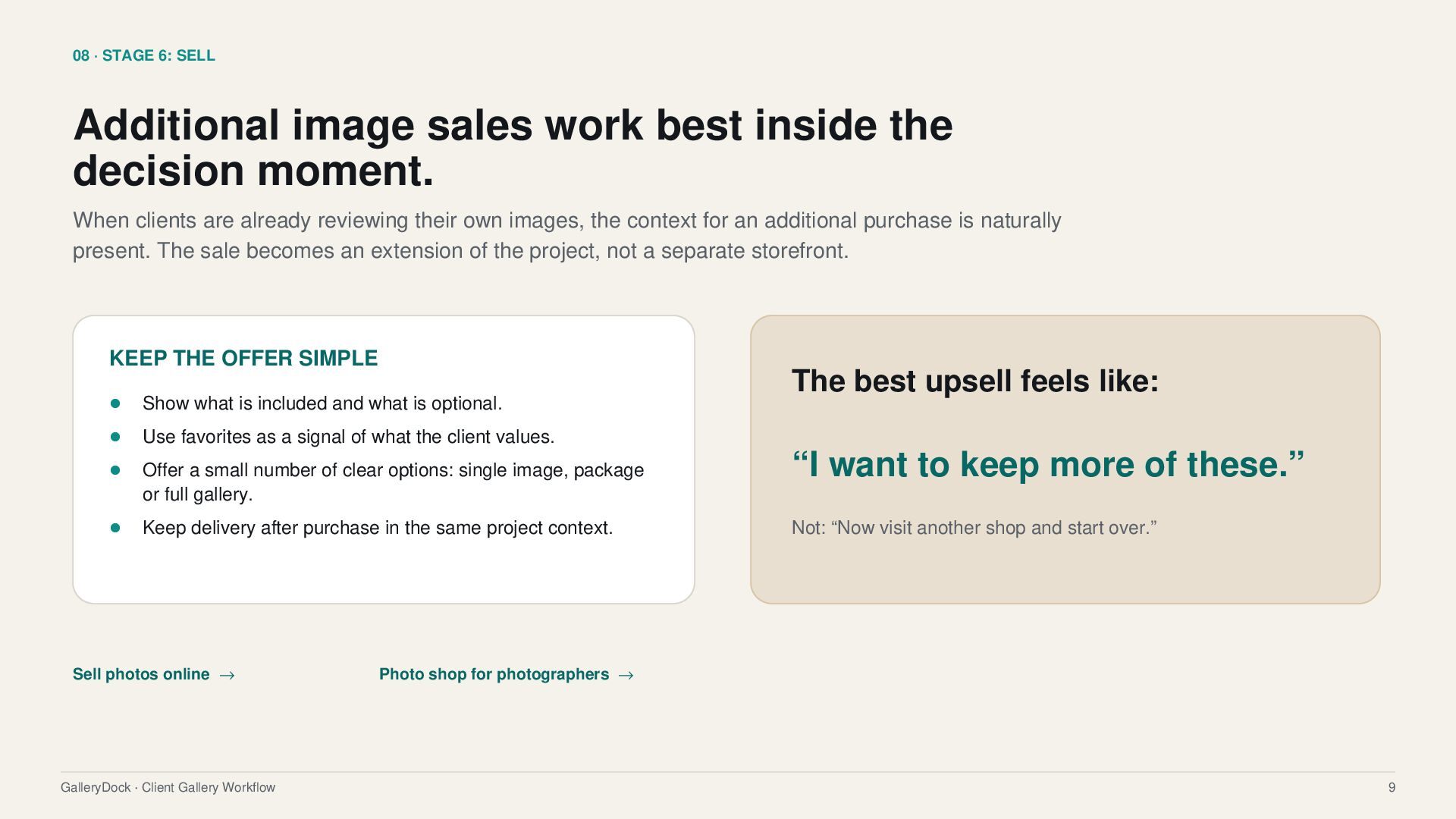Screen dimensions: 1456x819
Task: Click the quote I want to keep more of these
Action: pos(1048,464)
